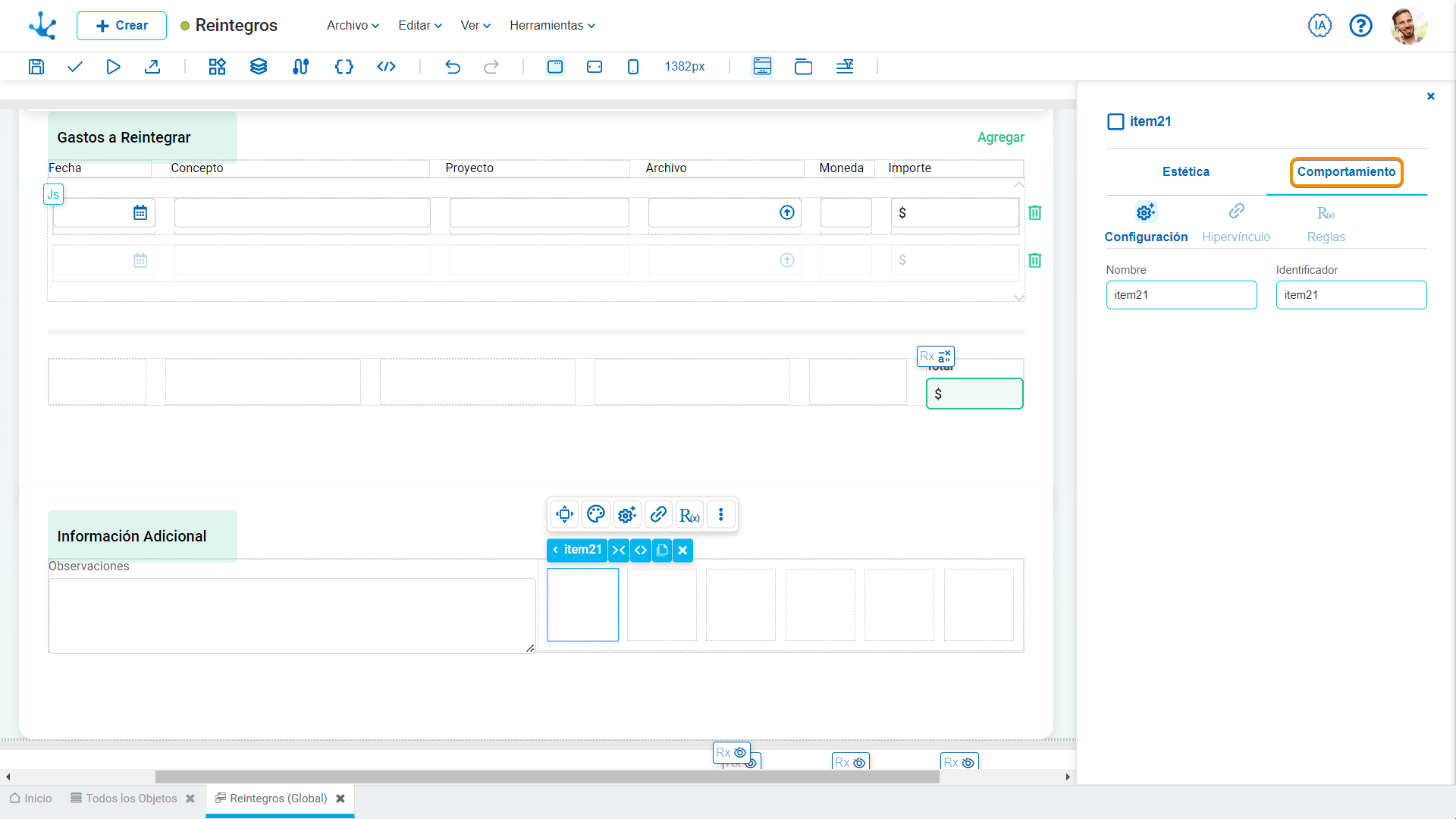
Task: Click the expand code arrows beside item21
Action: tap(641, 551)
